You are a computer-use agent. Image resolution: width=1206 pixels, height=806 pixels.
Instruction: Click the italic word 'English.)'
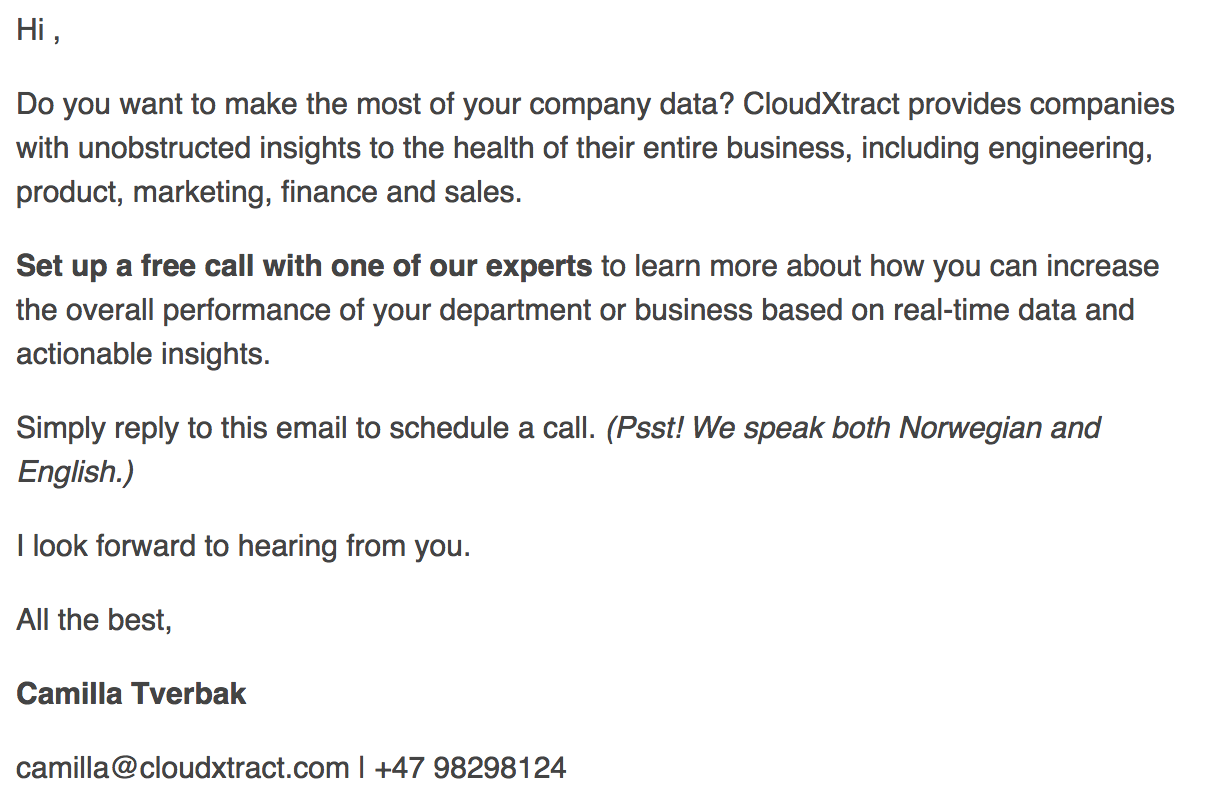point(75,472)
